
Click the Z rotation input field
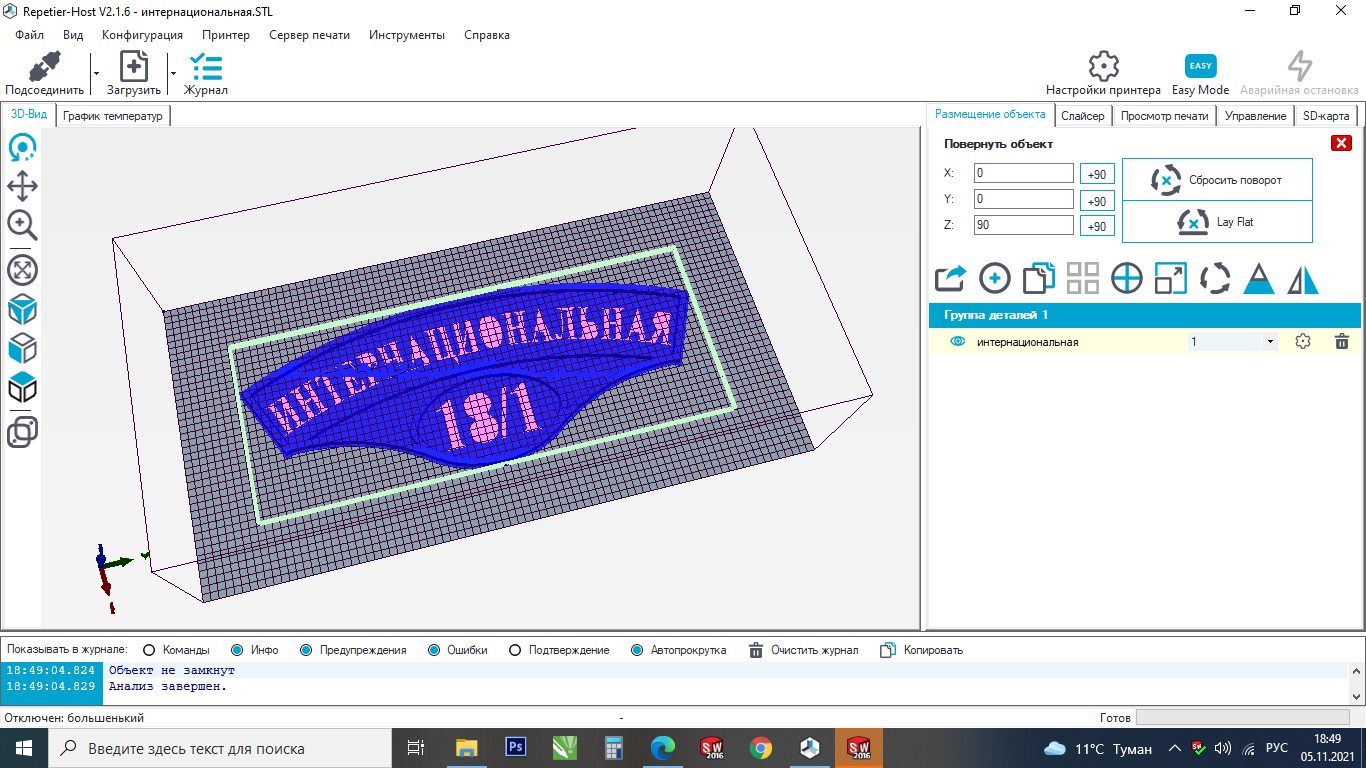pyautogui.click(x=1023, y=226)
